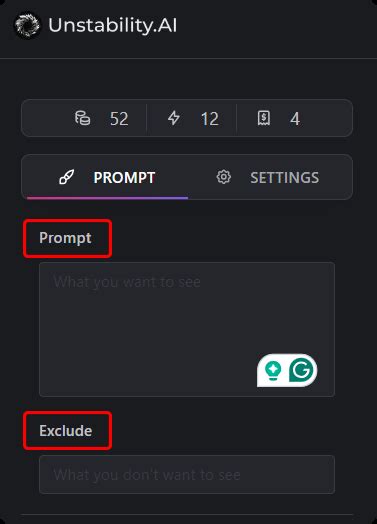The height and width of the screenshot is (524, 377).
Task: Click the lightning bolt icon
Action: pos(174,118)
